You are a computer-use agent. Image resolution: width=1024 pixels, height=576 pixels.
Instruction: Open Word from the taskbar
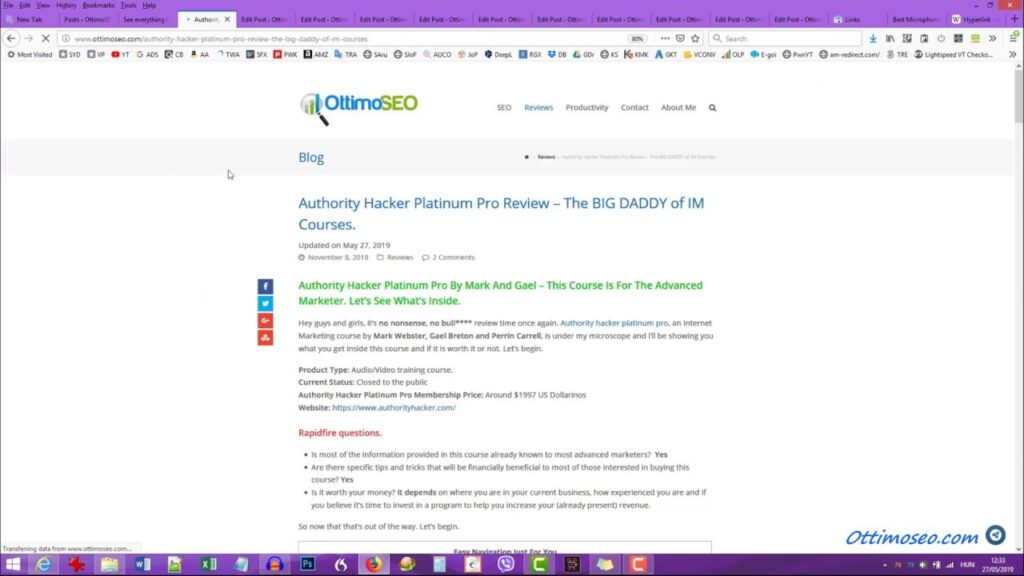(x=142, y=564)
